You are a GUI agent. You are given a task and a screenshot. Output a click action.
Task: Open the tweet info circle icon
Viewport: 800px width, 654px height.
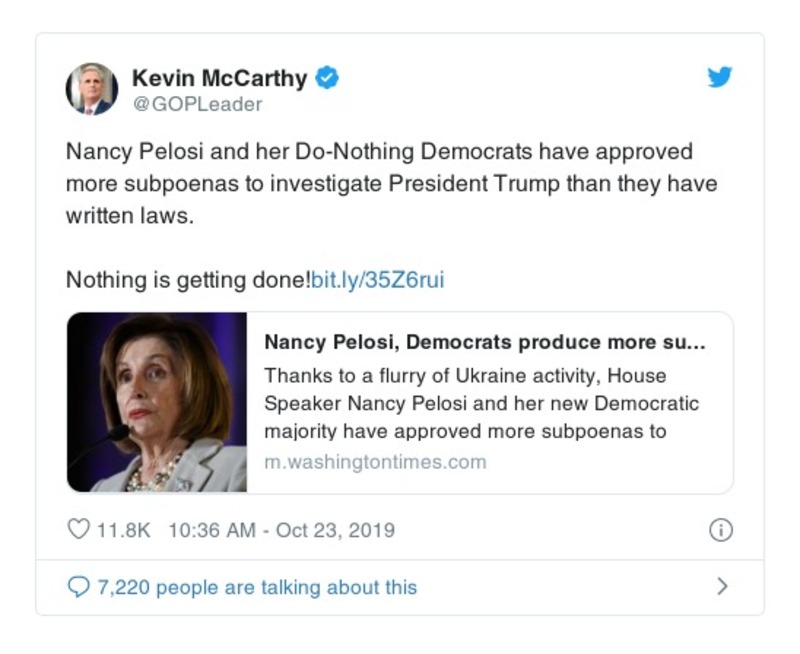click(x=720, y=530)
